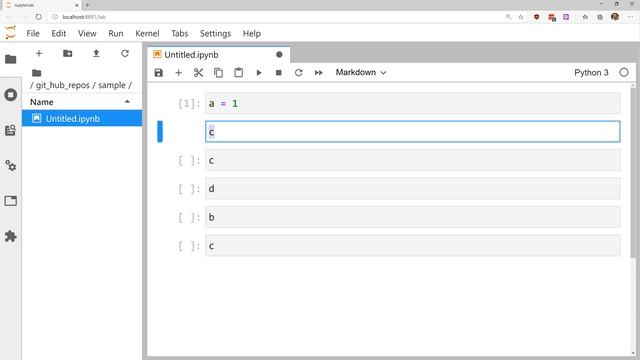Toggle Name column sort order arrow
The image size is (640, 360).
point(127,102)
